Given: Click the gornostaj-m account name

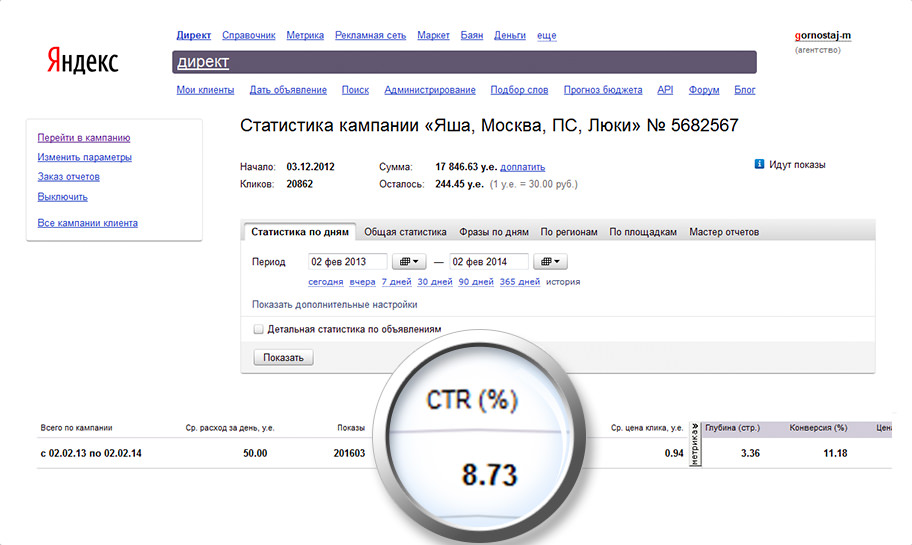Looking at the screenshot, I should pyautogui.click(x=822, y=35).
